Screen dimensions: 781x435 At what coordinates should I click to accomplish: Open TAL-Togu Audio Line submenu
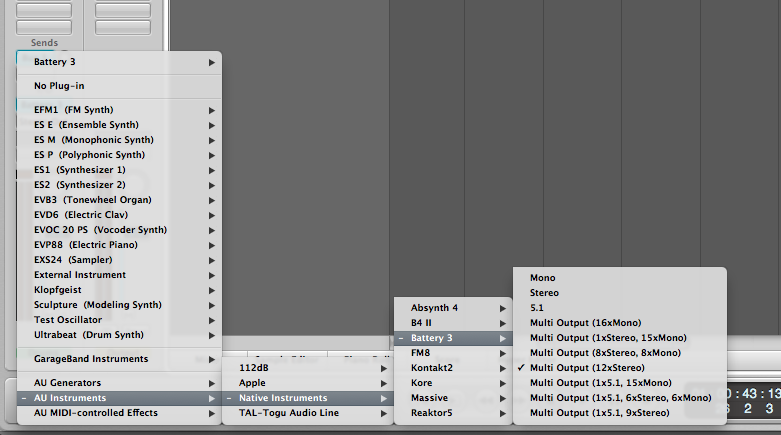pyautogui.click(x=308, y=413)
